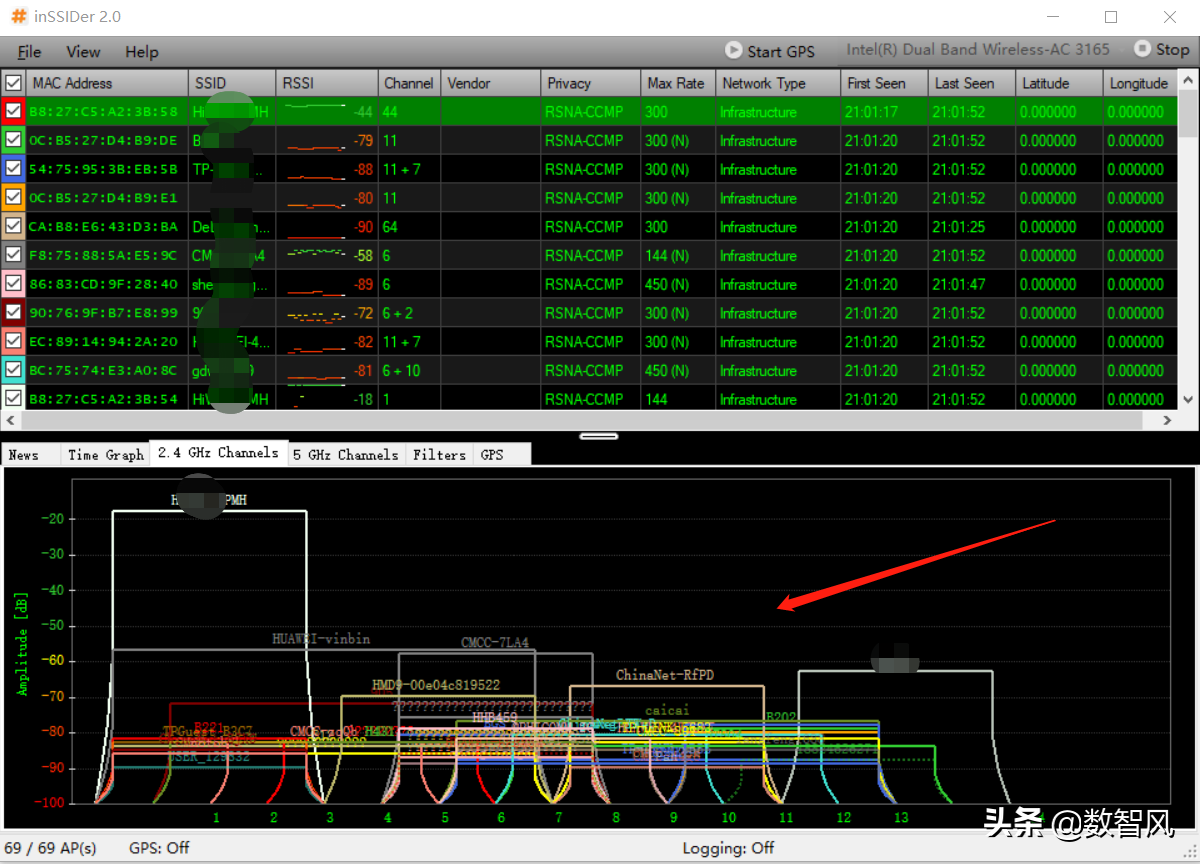Open the Help menu

tap(142, 52)
